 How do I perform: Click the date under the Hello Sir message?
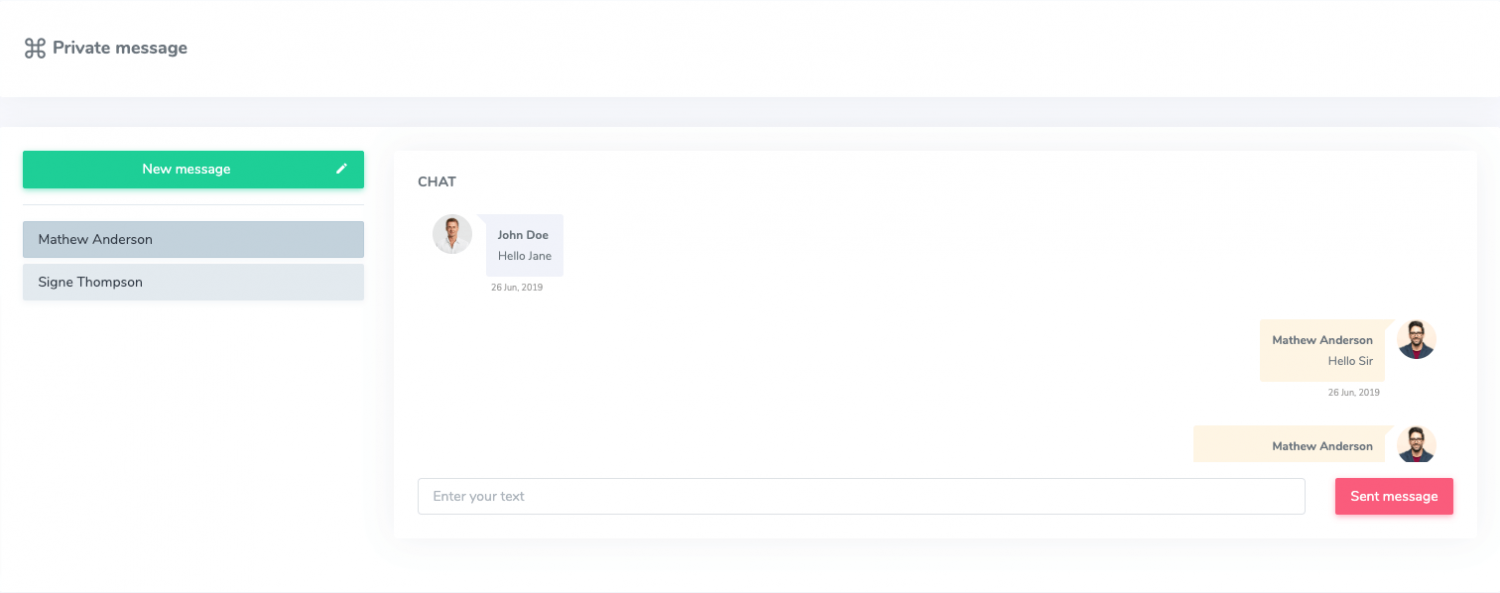click(x=1353, y=393)
